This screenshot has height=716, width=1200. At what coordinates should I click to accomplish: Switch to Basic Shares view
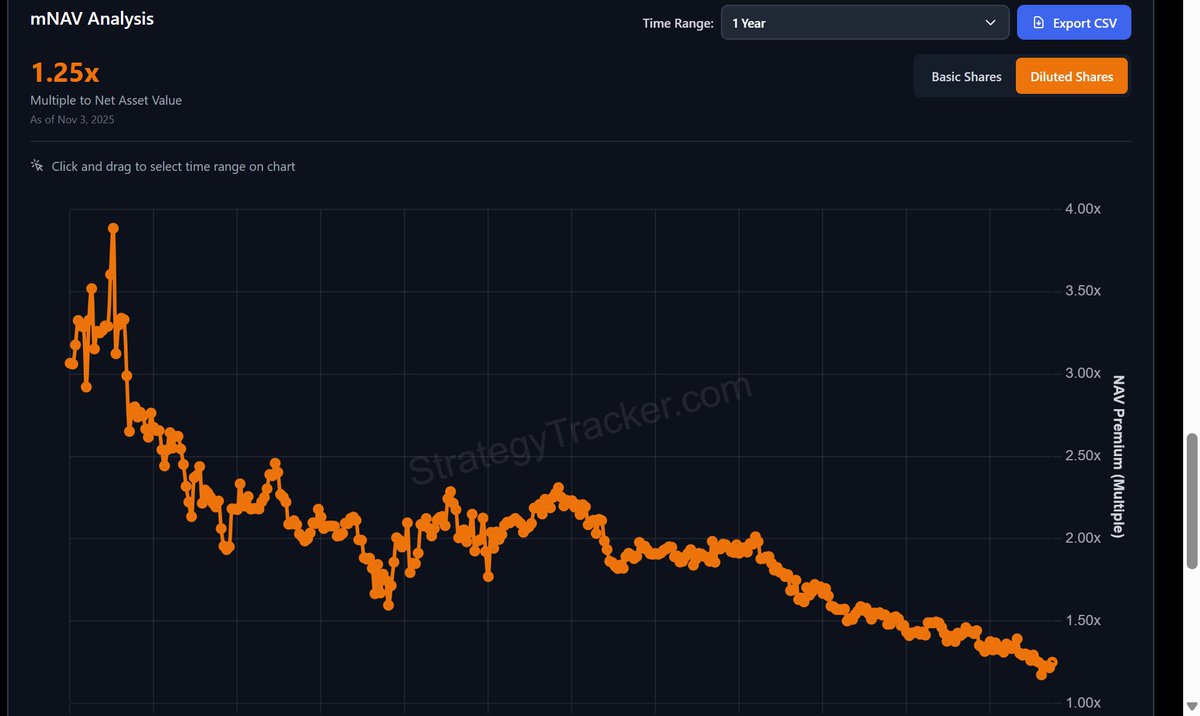point(966,77)
